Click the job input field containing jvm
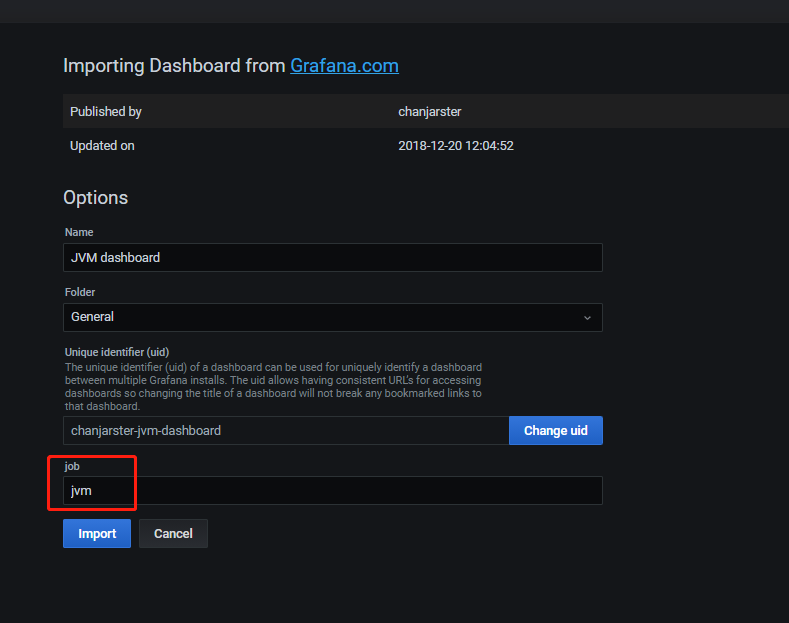This screenshot has width=789, height=623. [x=333, y=491]
